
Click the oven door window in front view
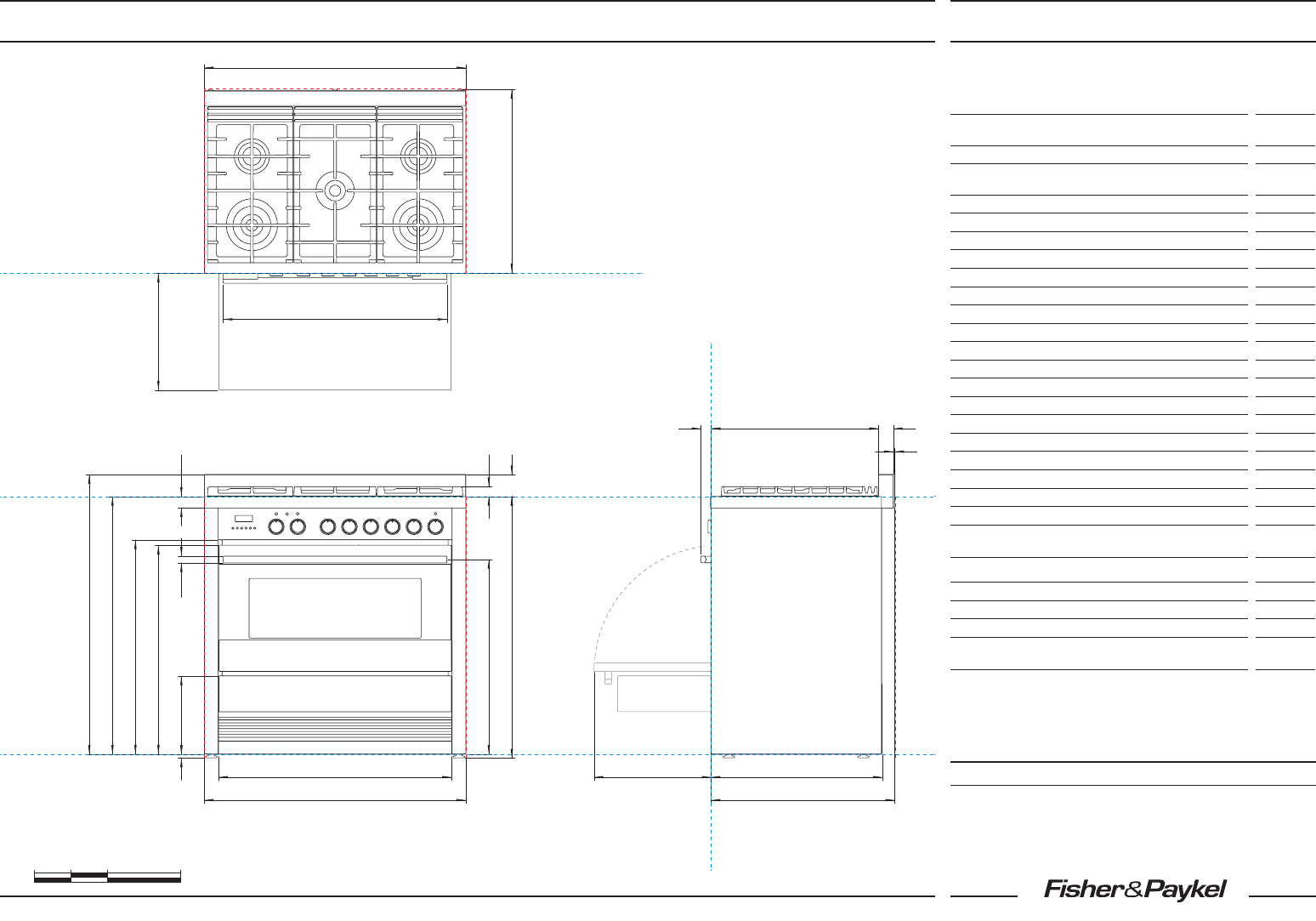point(335,608)
